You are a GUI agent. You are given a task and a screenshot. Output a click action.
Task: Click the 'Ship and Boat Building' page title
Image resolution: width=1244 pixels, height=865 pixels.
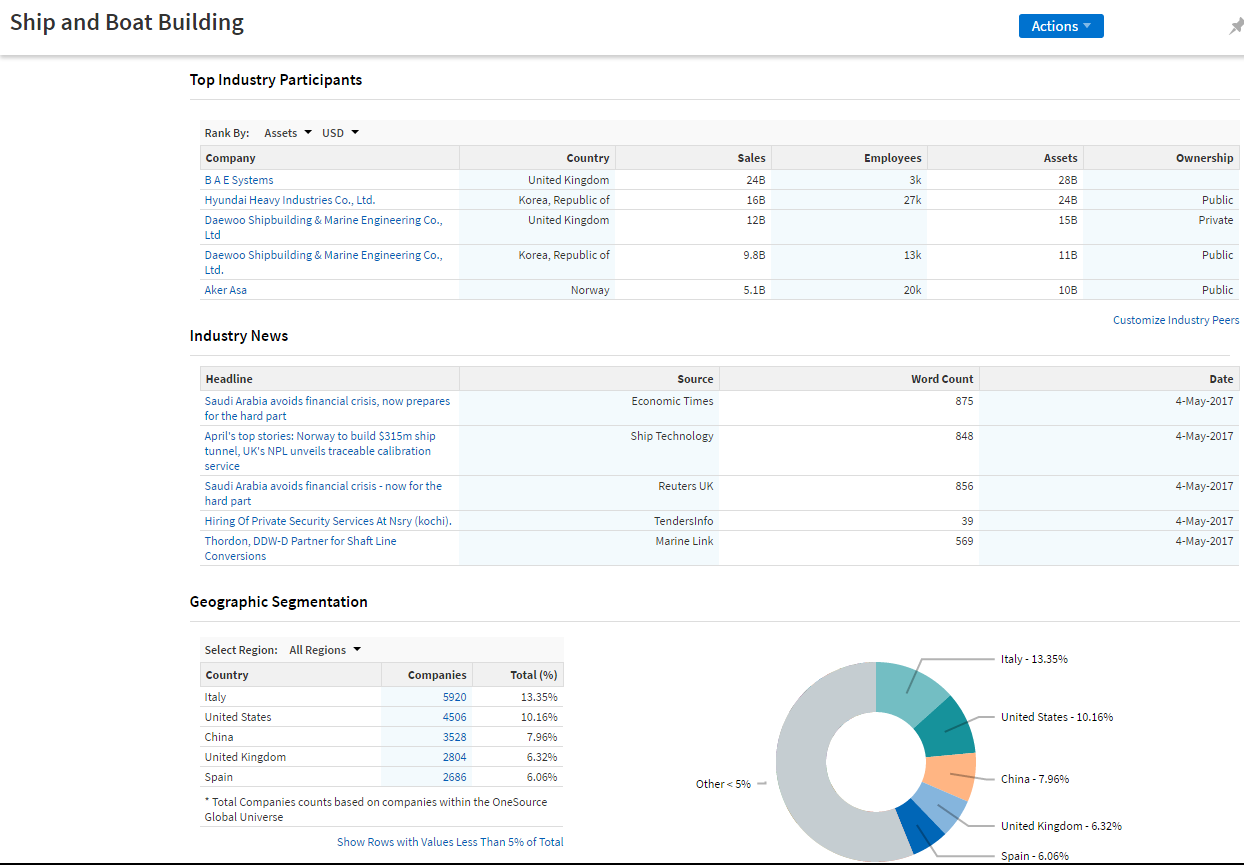coord(127,22)
